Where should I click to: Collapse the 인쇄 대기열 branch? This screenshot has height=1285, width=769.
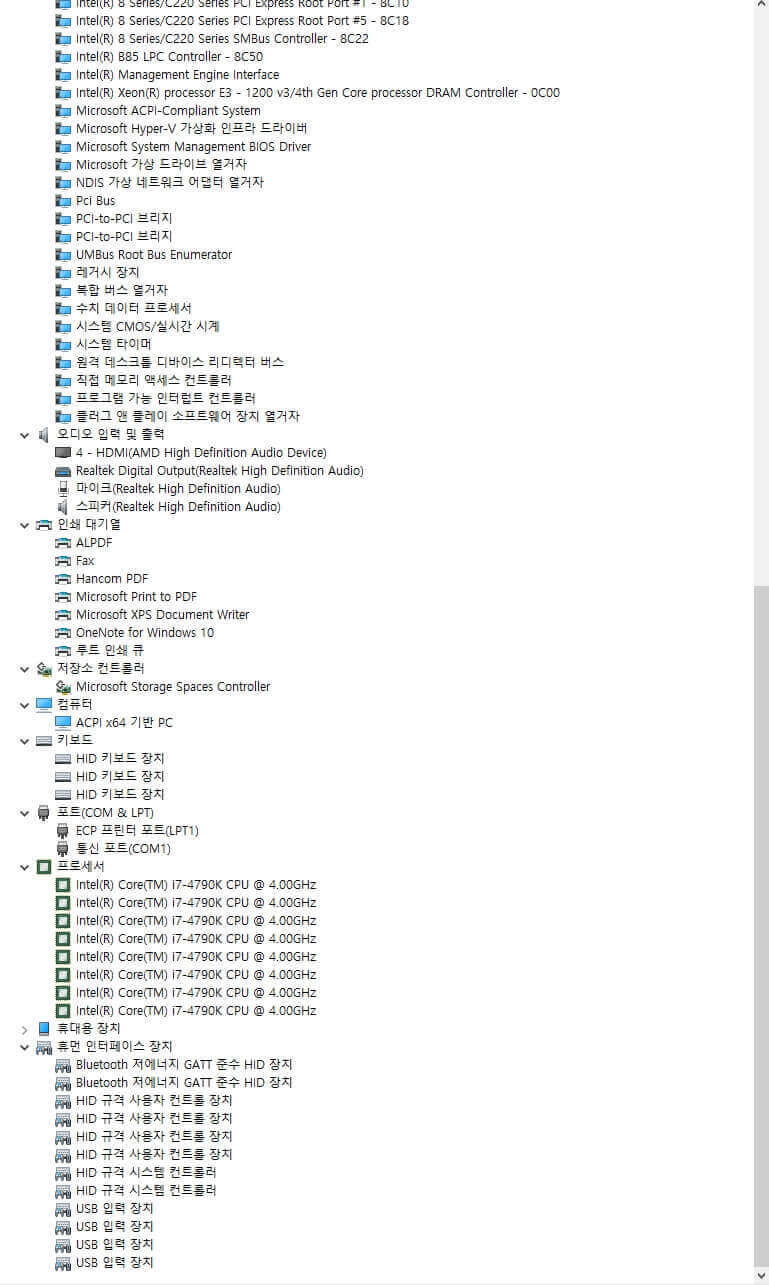click(x=25, y=524)
